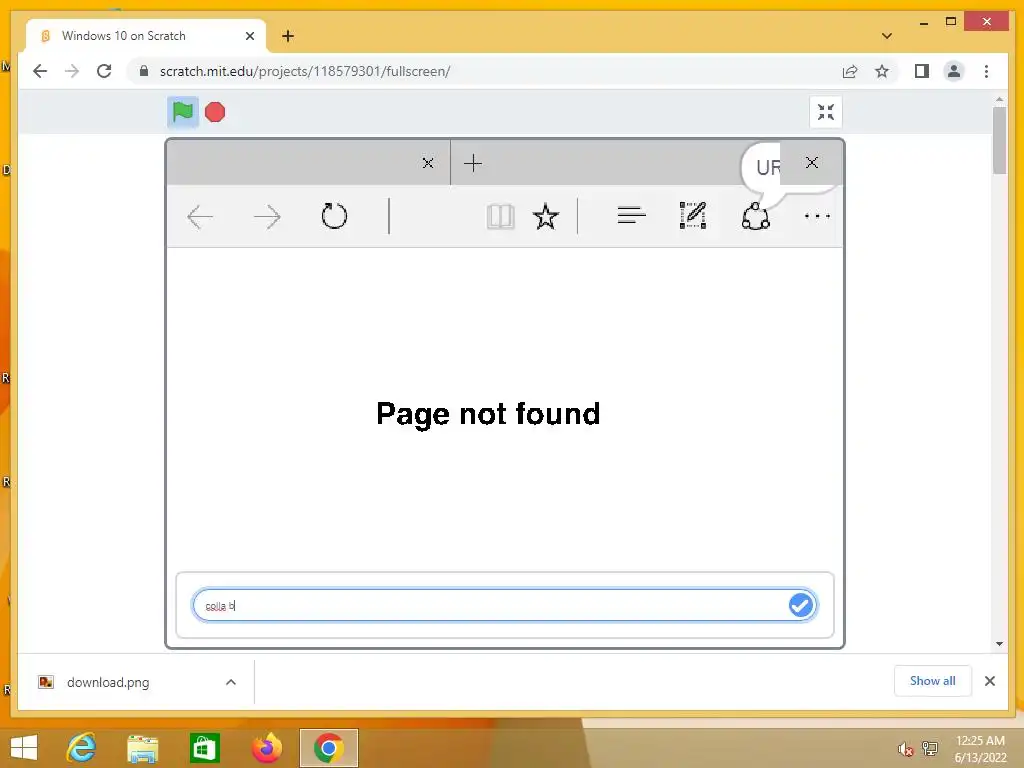Click the Edge refresh icon in stage
Viewport: 1024px width, 768px height.
[x=334, y=216]
